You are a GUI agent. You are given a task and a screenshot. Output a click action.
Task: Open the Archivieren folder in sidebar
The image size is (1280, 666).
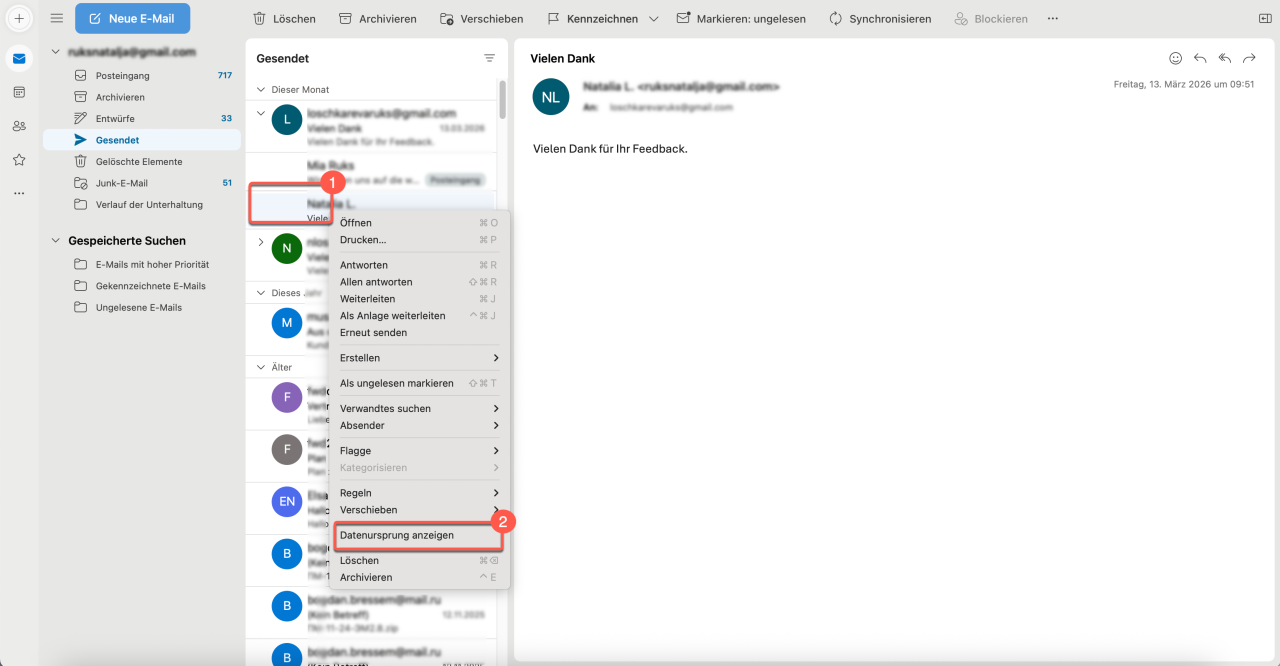[142, 97]
